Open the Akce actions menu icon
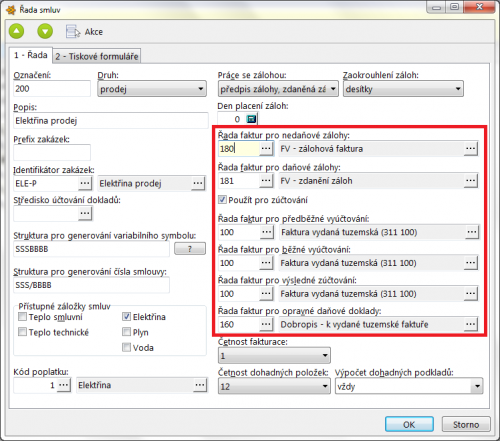Screen dimensions: 500x441 pos(73,32)
